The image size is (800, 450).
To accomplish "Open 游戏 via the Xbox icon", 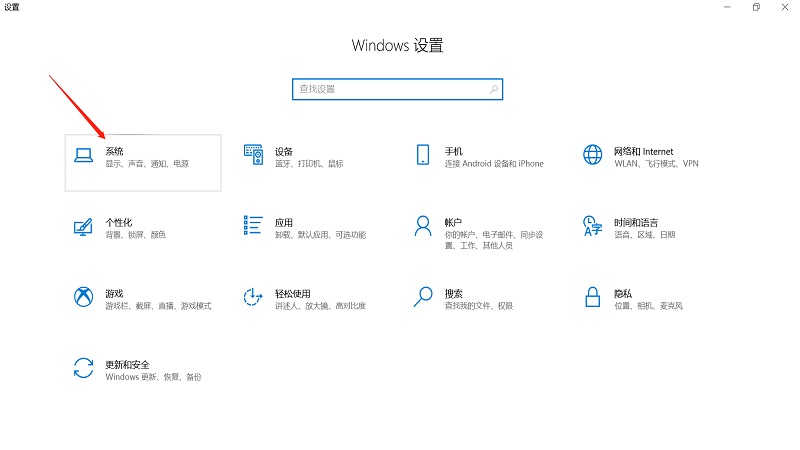I will pyautogui.click(x=83, y=297).
